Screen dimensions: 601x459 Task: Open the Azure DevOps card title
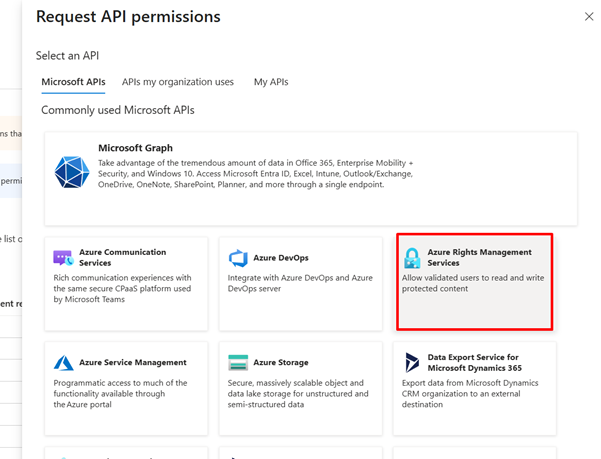pos(281,257)
